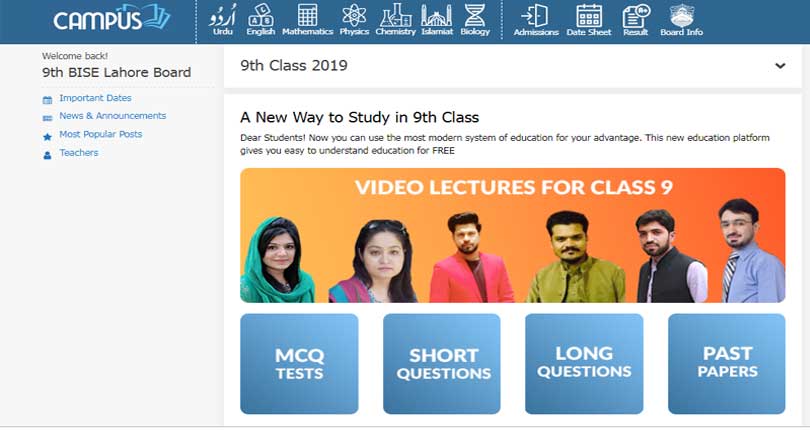
Task: Go to Important Dates link
Action: [95, 98]
